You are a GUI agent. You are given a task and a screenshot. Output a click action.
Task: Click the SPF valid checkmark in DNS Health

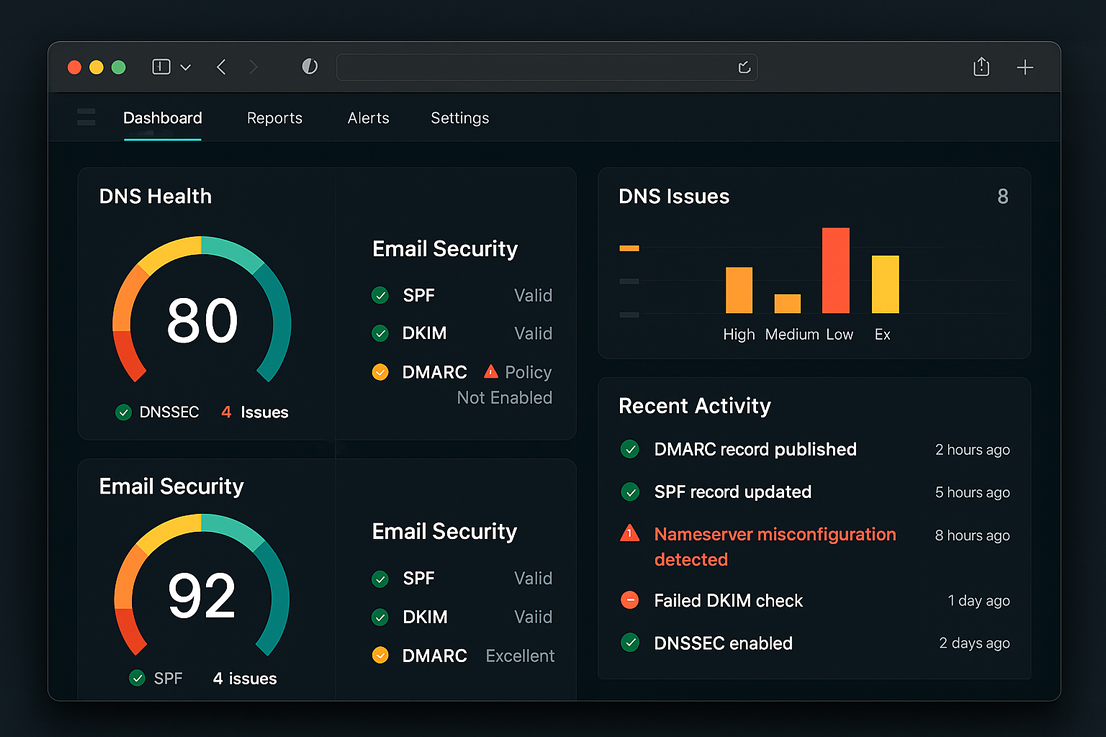(380, 295)
